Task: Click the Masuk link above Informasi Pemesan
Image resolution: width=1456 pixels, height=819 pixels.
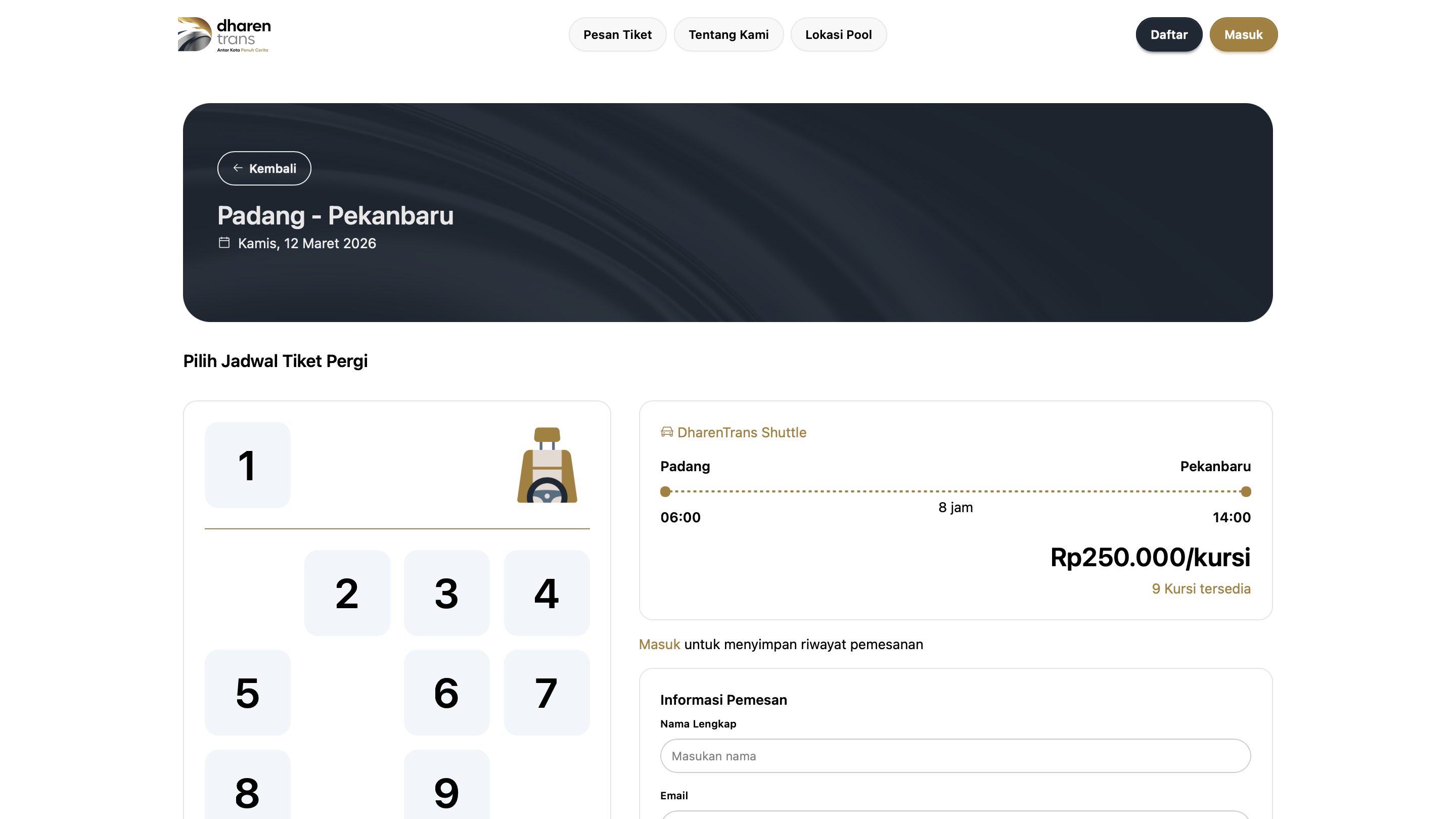Action: [x=659, y=644]
